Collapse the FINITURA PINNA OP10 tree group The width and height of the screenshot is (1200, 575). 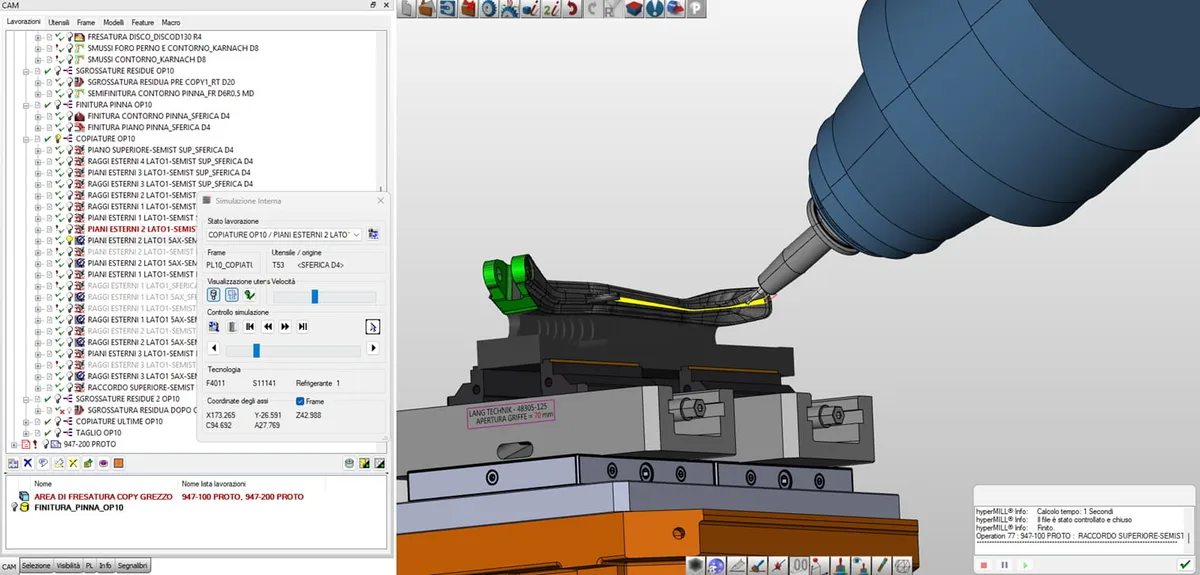[x=26, y=105]
